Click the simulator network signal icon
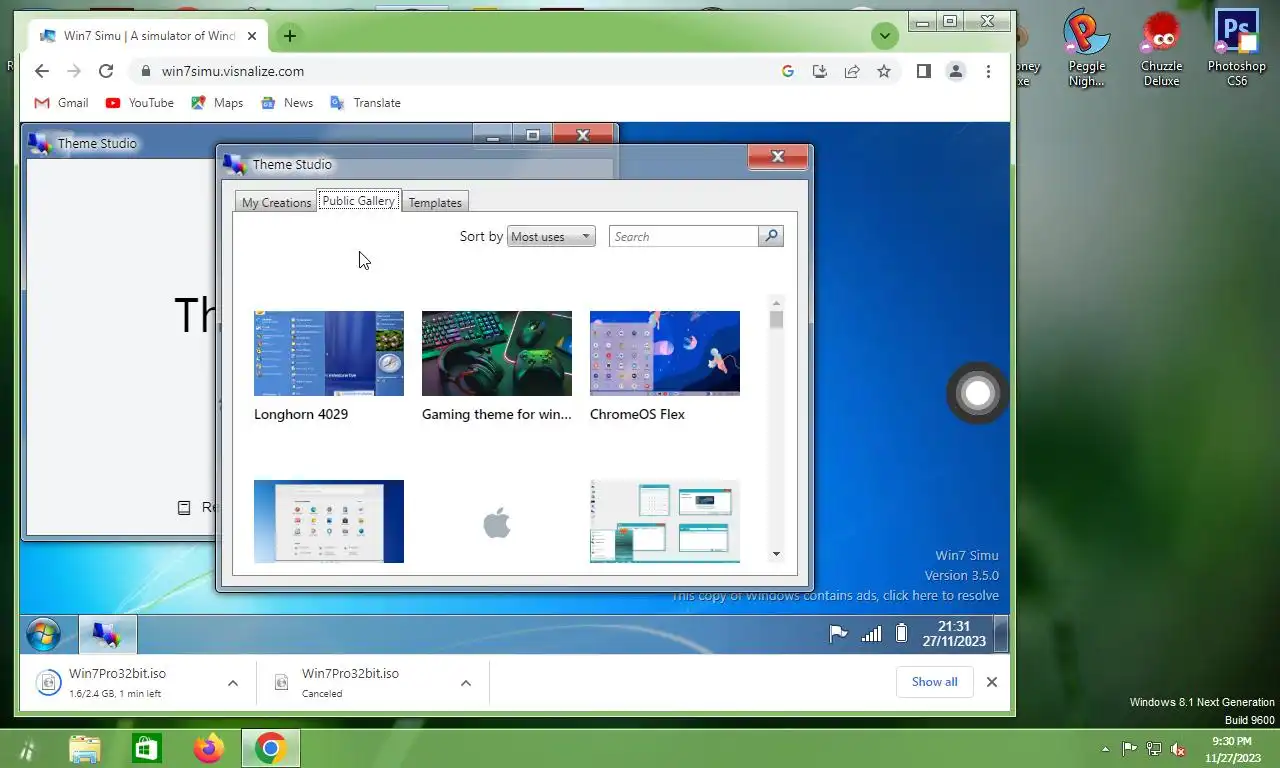Viewport: 1280px width, 768px height. 871,634
